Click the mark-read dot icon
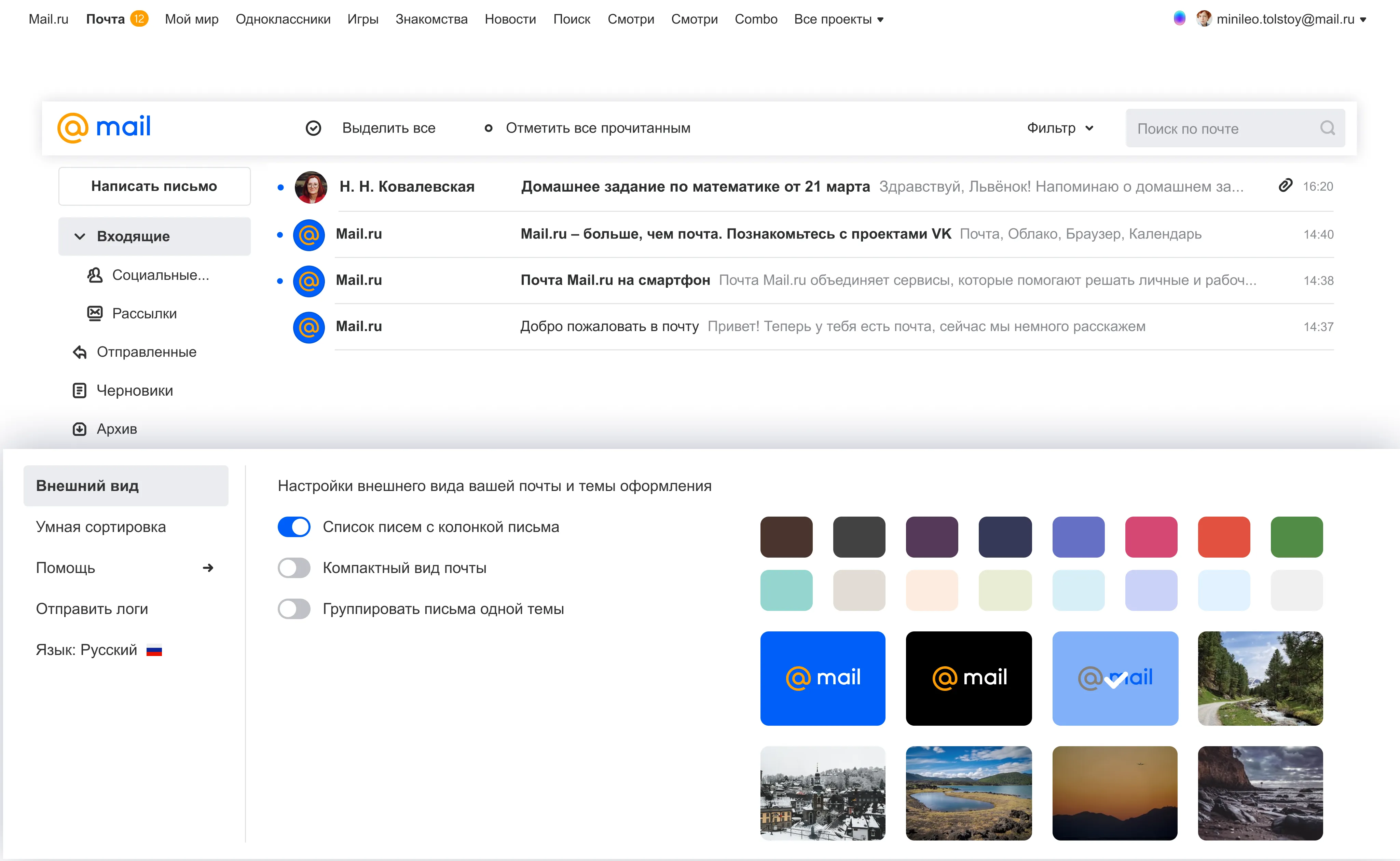This screenshot has height=861, width=1400. click(x=488, y=128)
